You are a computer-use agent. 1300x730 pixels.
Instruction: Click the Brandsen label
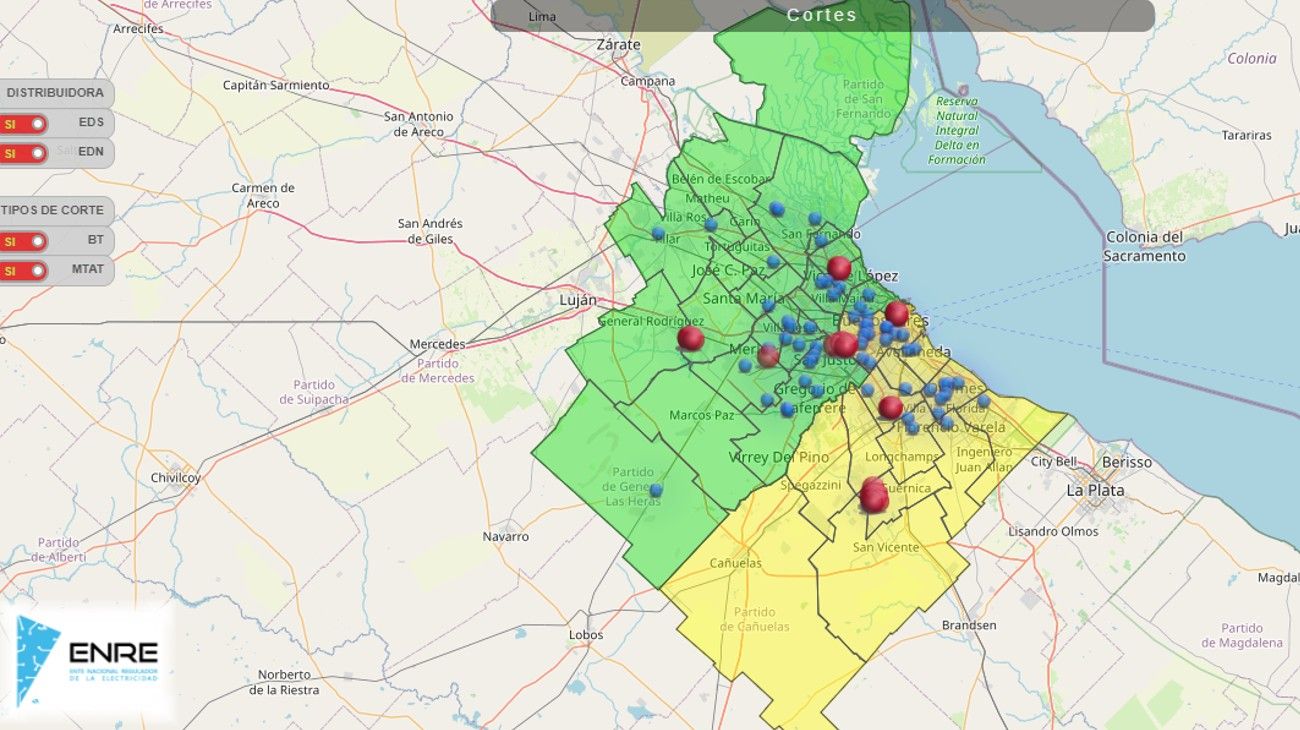(x=969, y=625)
